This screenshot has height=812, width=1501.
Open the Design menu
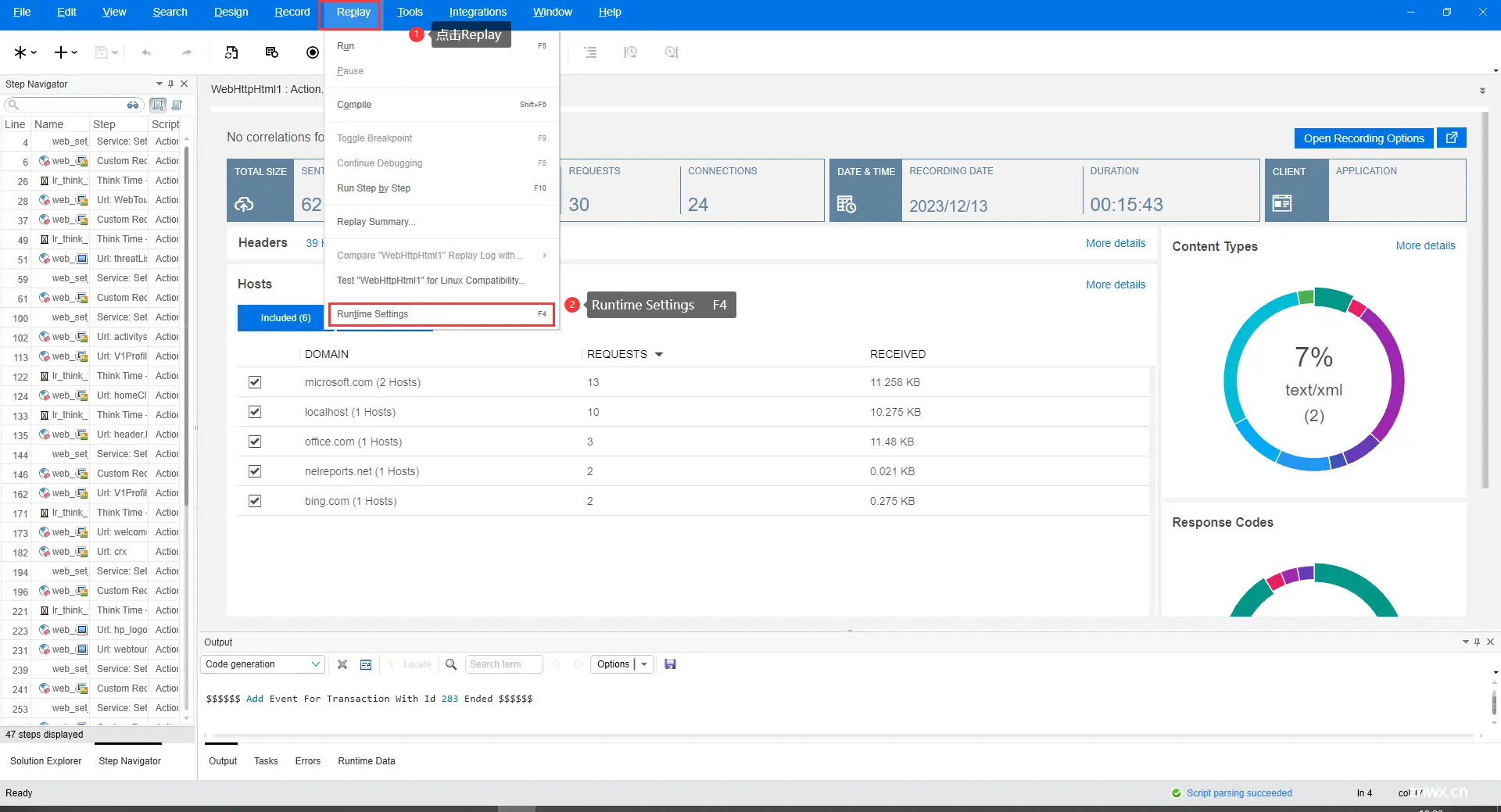click(x=231, y=12)
